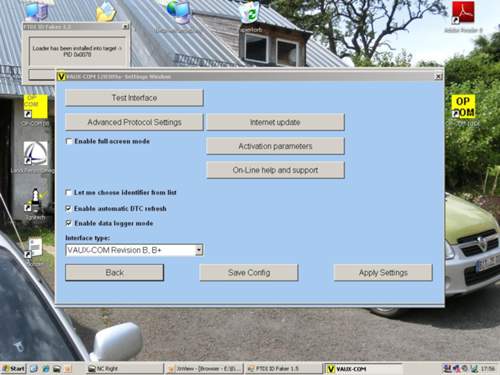Screen dimensions: 500x375
Task: Open the Adobe Reader desktop shortcut
Action: pos(463,13)
